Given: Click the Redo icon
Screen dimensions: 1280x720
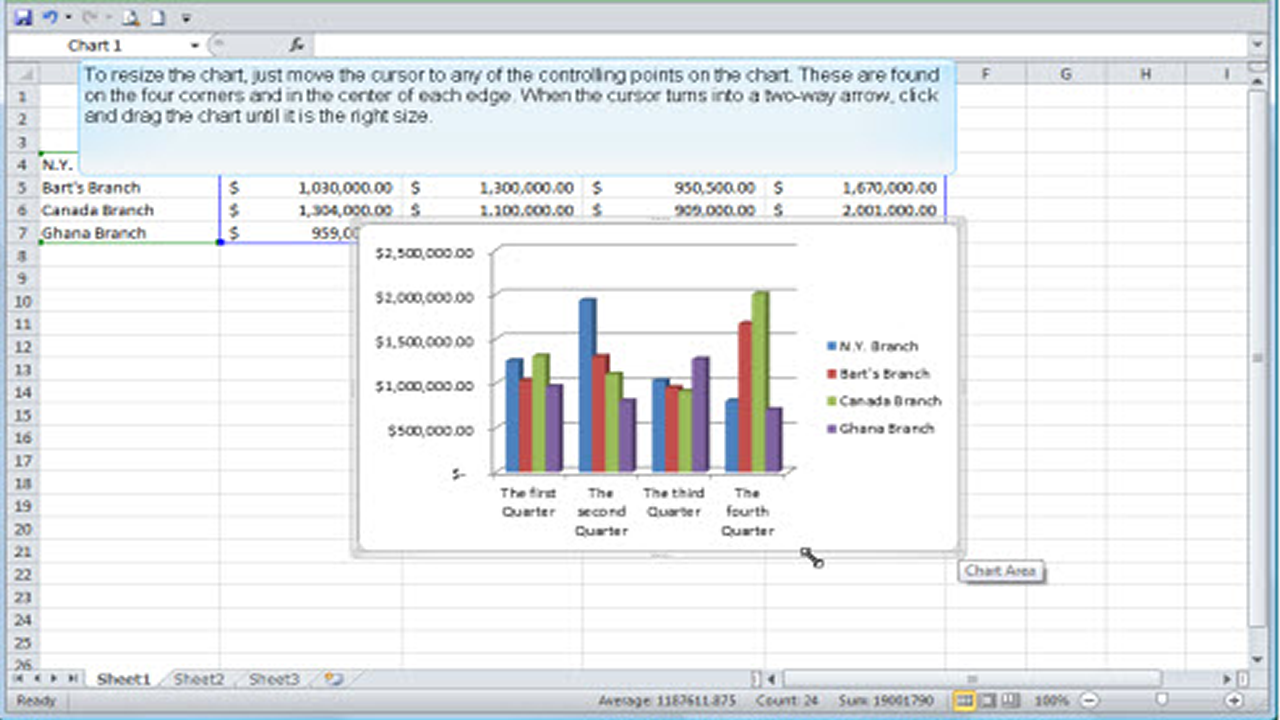Looking at the screenshot, I should [x=89, y=17].
